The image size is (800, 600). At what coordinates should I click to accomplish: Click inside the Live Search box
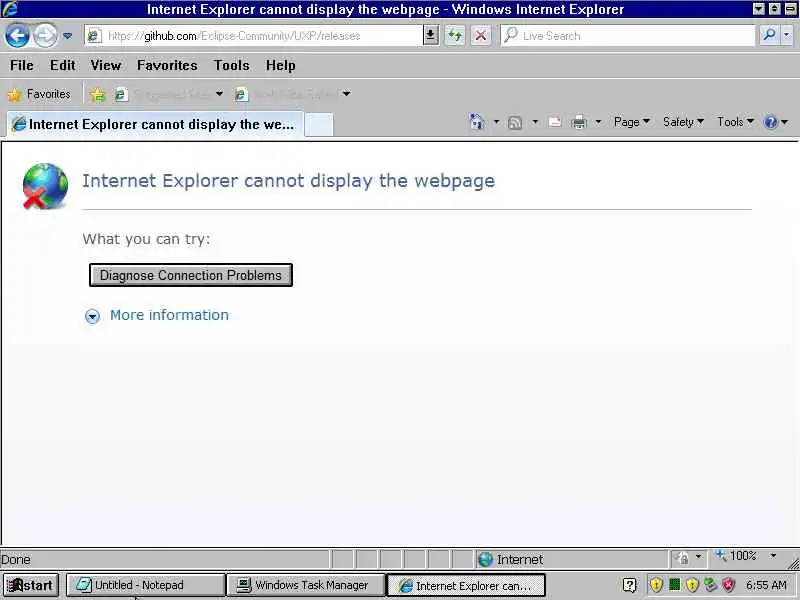(628, 36)
